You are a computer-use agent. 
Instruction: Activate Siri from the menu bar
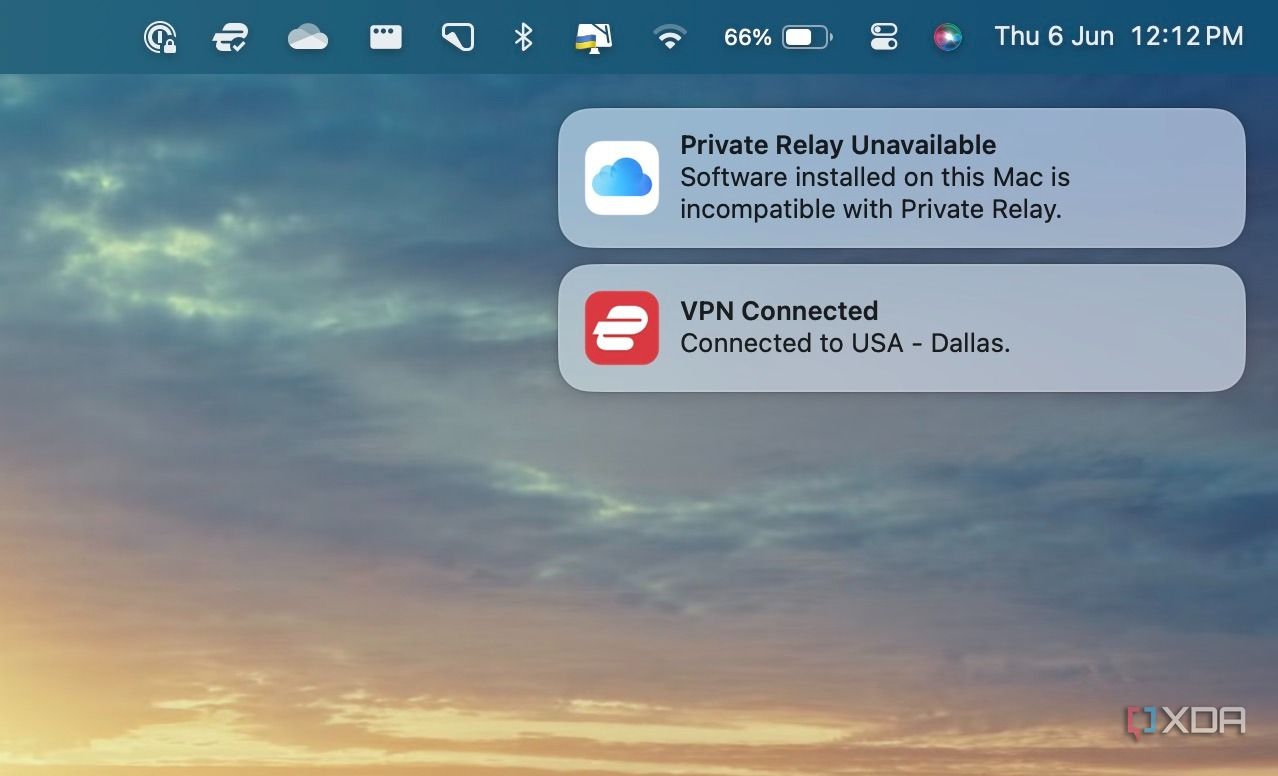[946, 37]
